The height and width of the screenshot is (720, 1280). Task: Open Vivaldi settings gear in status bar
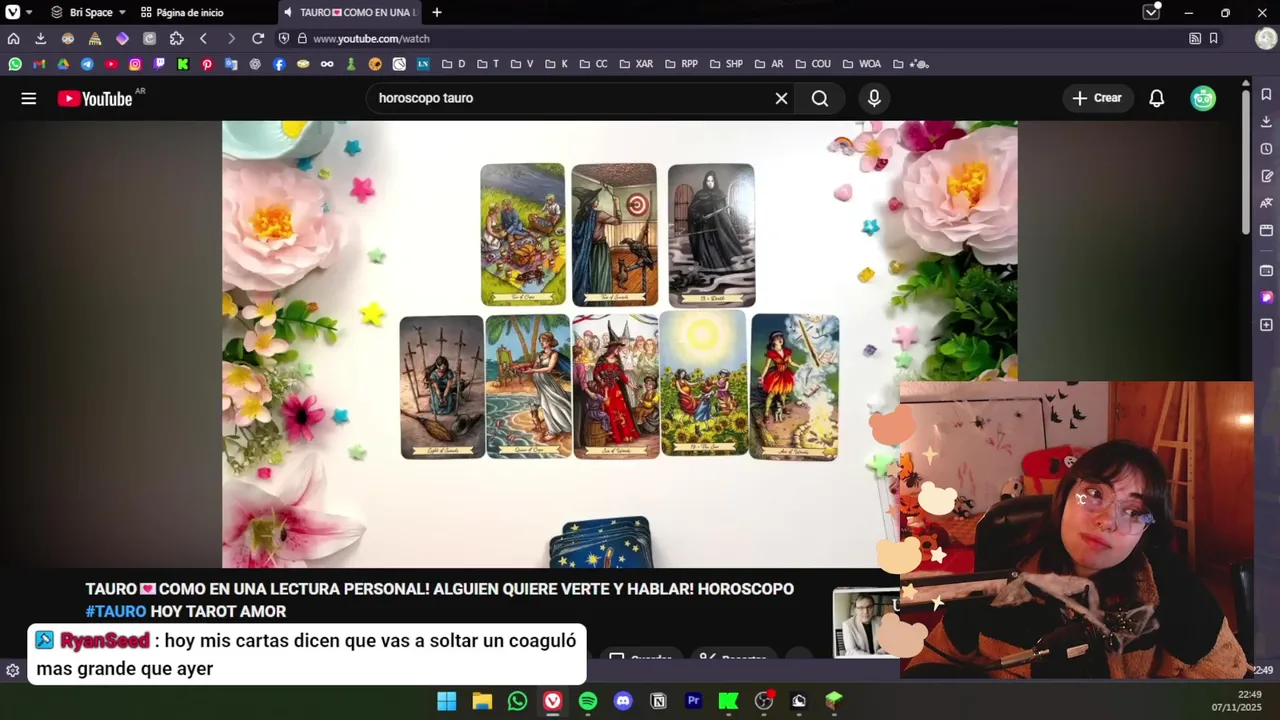[12, 671]
